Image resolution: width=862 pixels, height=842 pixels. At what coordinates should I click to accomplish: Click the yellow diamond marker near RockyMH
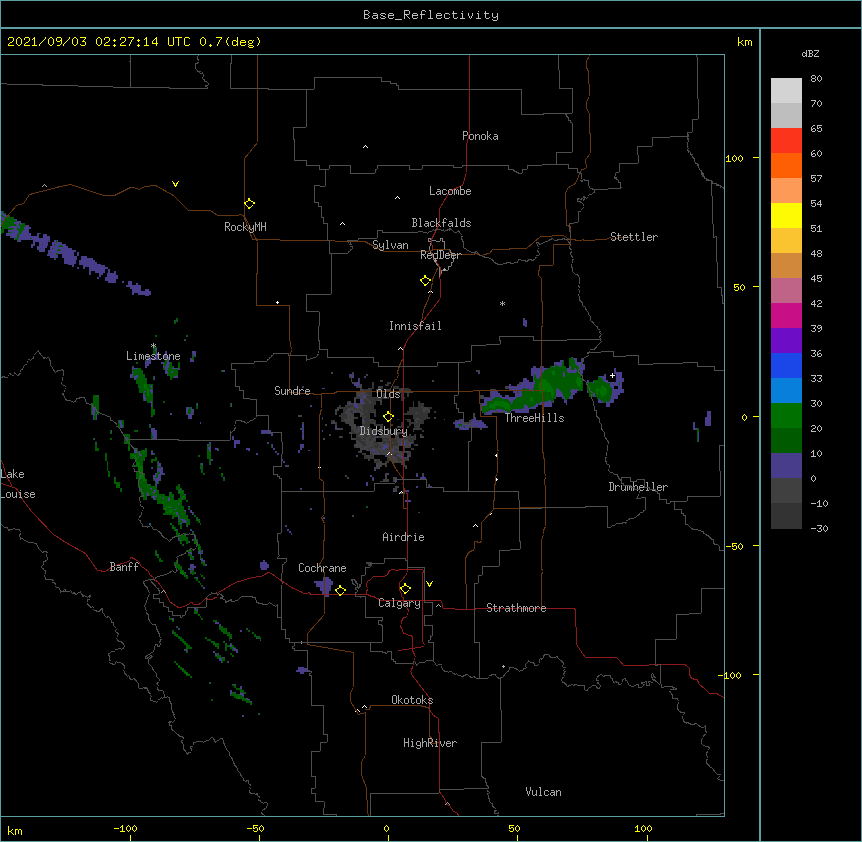(249, 204)
